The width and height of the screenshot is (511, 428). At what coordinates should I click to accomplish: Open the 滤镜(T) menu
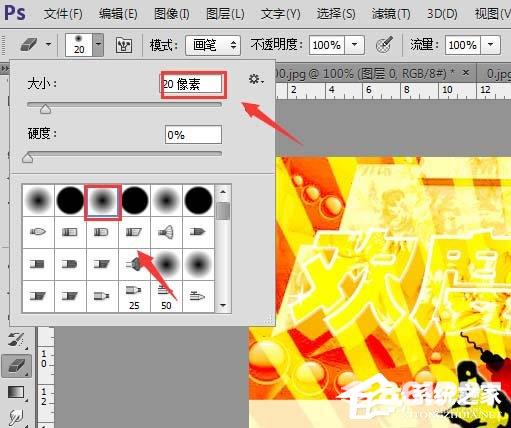pos(391,14)
